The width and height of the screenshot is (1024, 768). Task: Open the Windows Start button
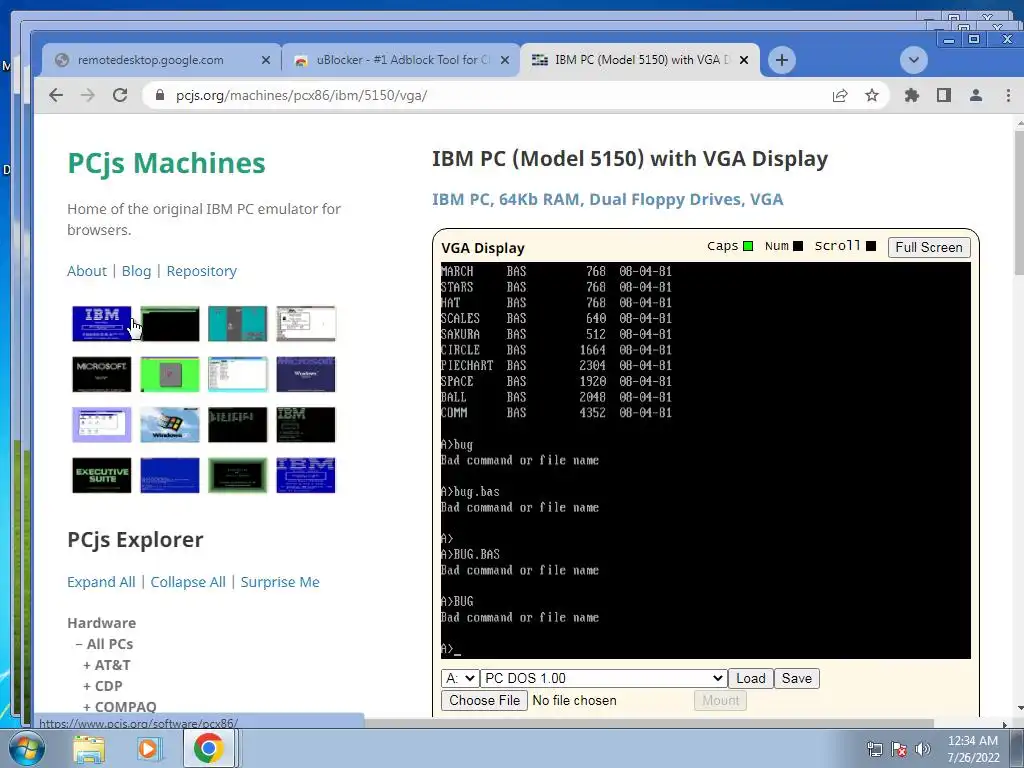pos(26,748)
